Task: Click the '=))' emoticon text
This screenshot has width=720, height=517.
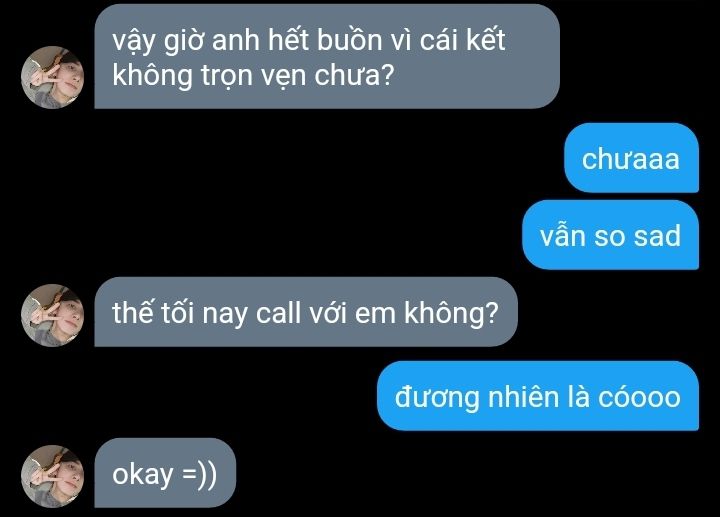Action: 199,474
